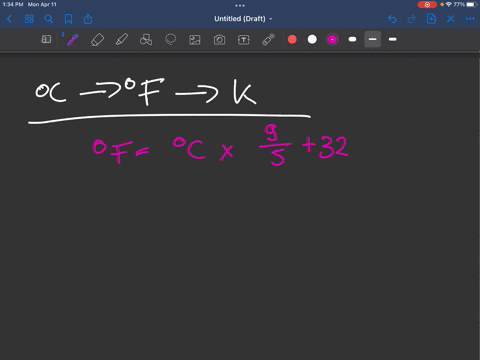Tap the battery status indicator

coord(472,5)
